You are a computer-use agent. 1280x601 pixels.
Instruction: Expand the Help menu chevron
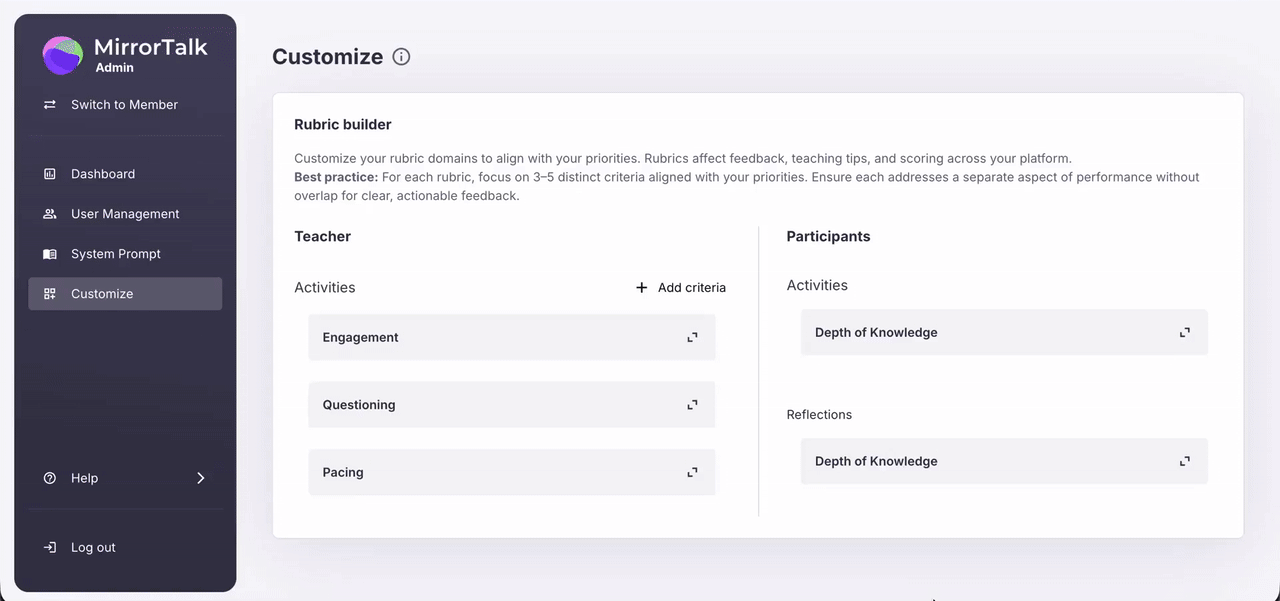click(x=199, y=477)
